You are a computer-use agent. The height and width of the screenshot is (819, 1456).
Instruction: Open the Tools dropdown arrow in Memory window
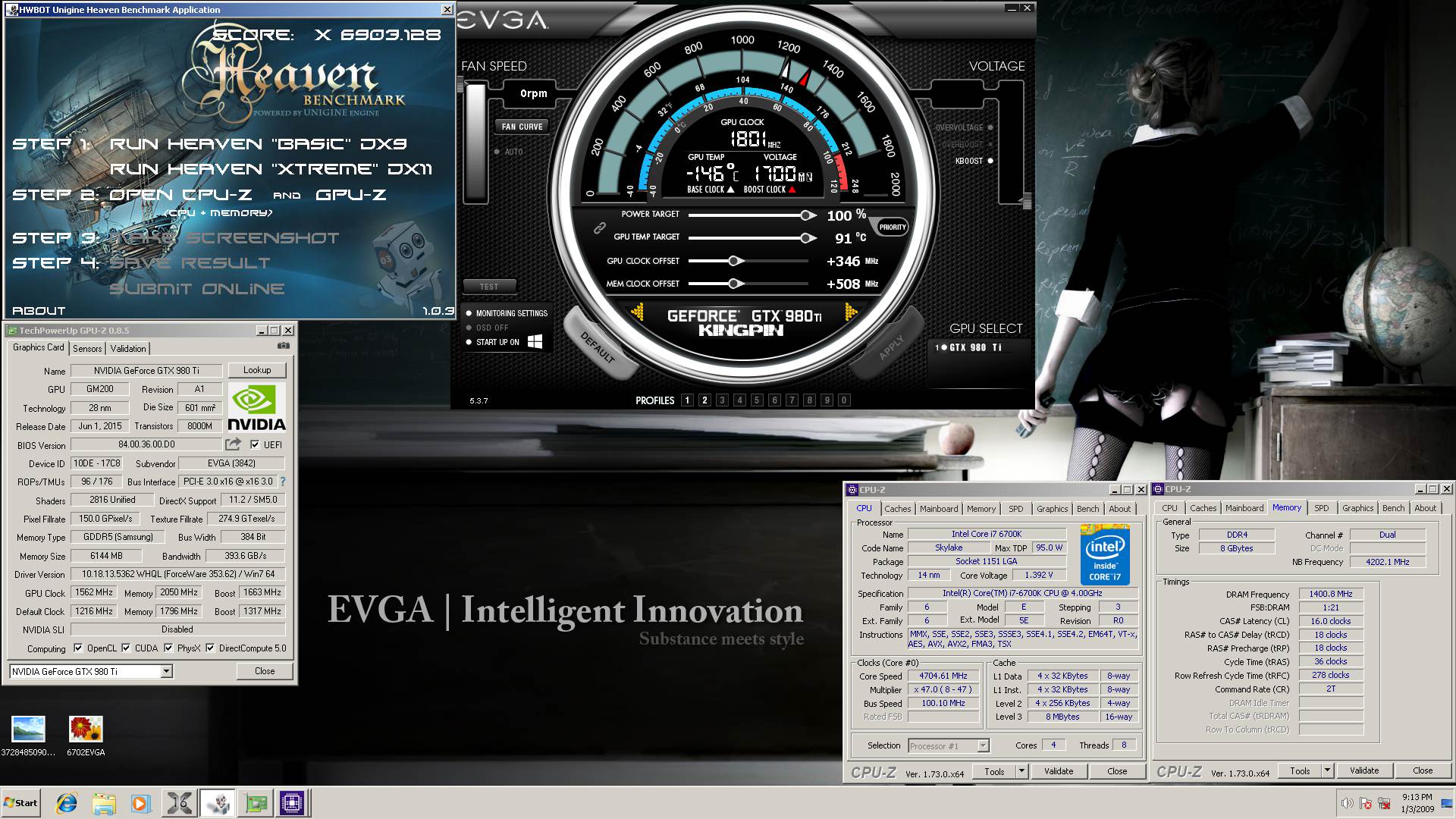(x=1327, y=770)
